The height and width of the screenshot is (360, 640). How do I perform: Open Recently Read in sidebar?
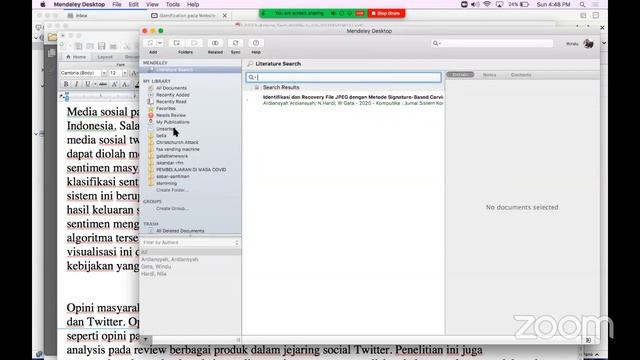tap(171, 102)
